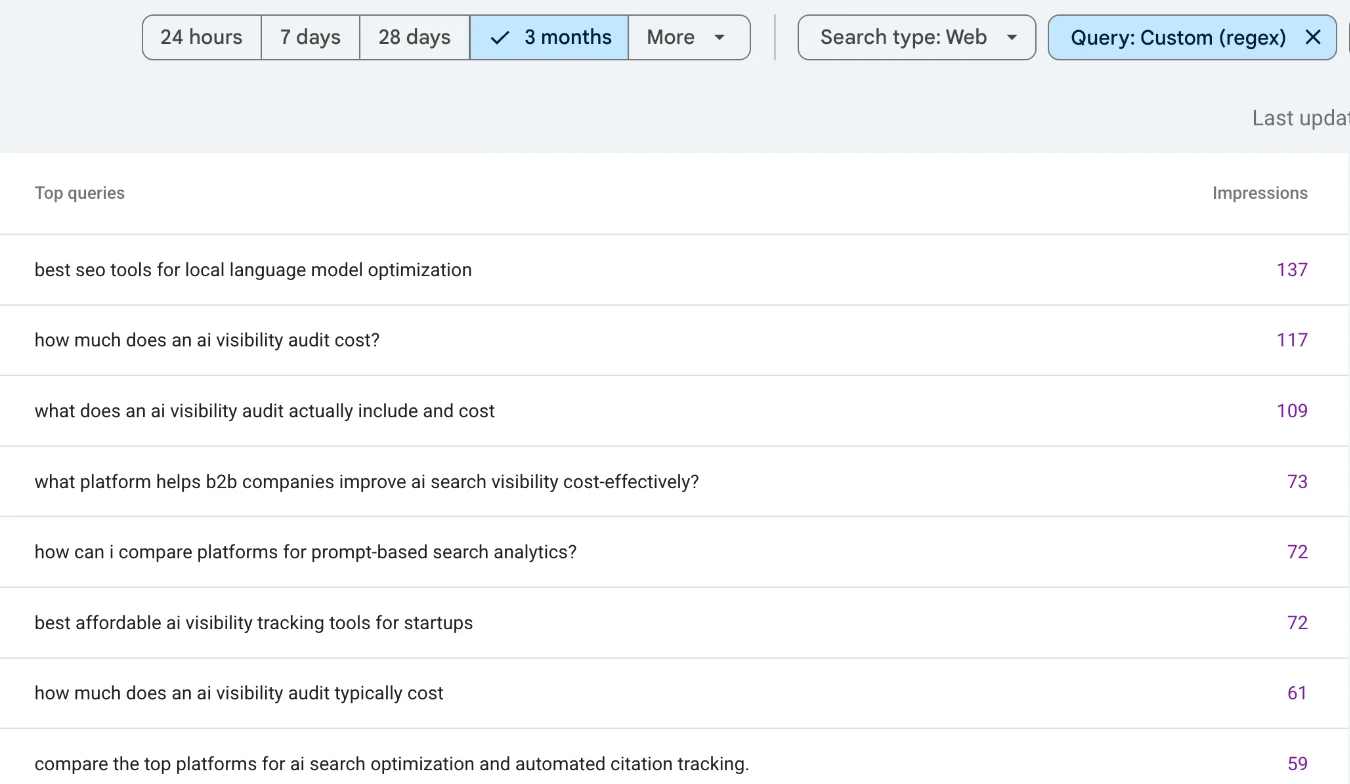Select 'best affordable ai visibility tracking tools for startups'
Viewport: 1350px width, 784px height.
tap(254, 623)
